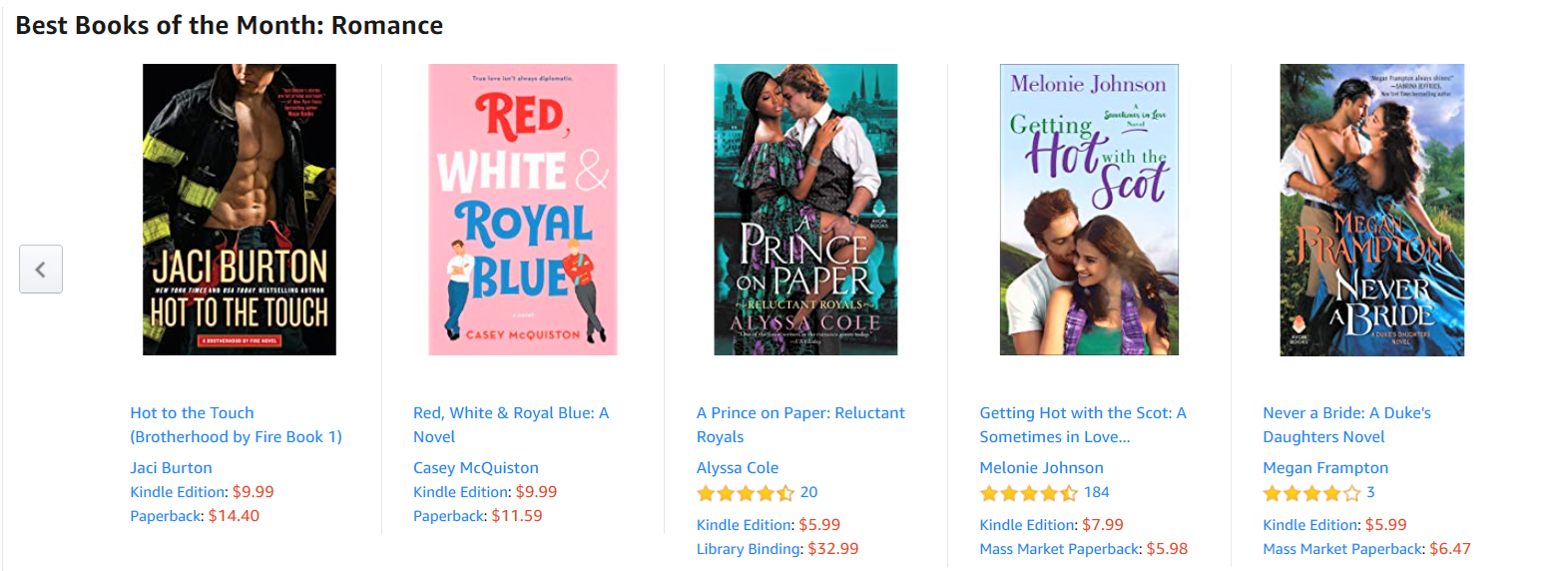View Alyssa Cole author link
Screen dimensions: 1568x571
coord(738,468)
